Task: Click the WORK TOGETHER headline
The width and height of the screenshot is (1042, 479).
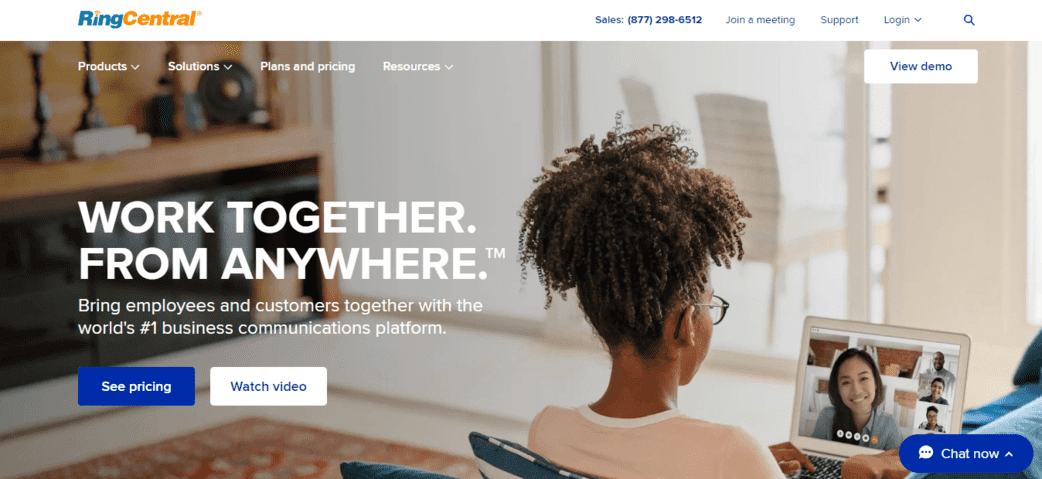Action: click(x=277, y=217)
